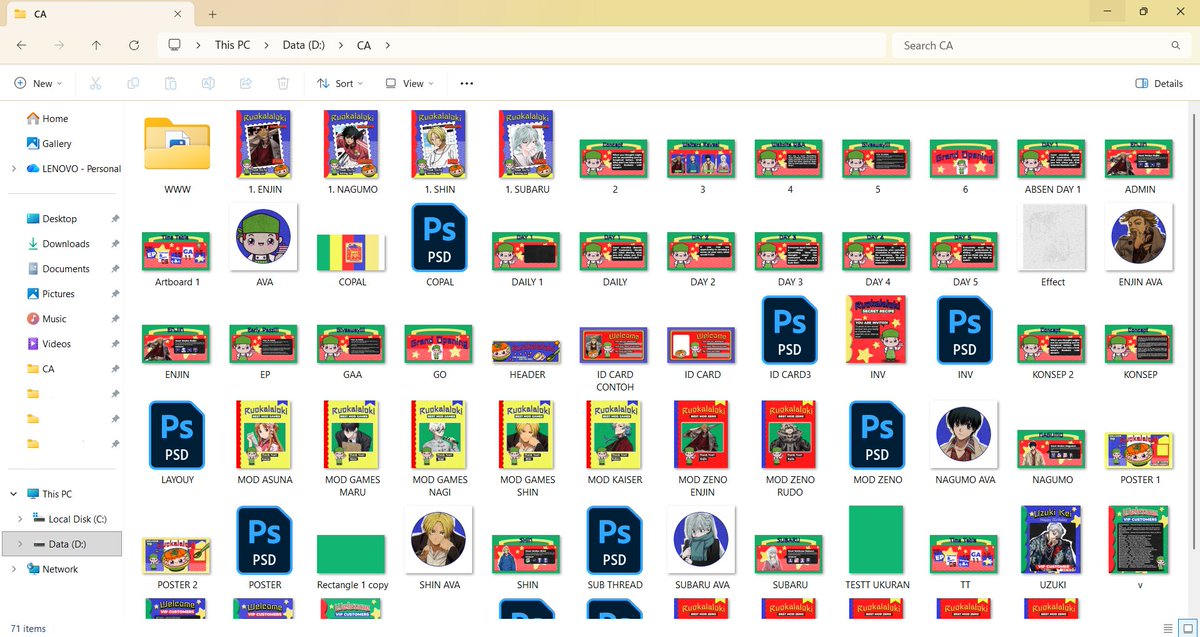Click the Delete trash icon

(283, 84)
